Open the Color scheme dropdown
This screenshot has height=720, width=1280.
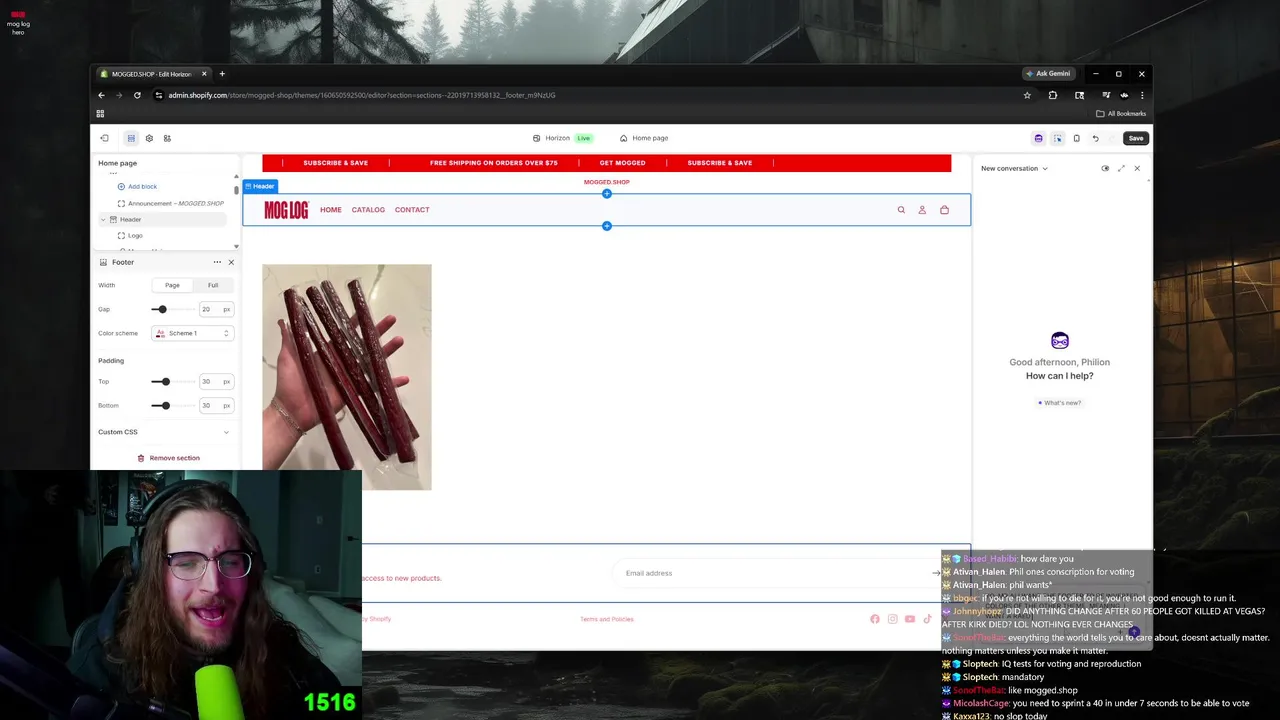(192, 333)
